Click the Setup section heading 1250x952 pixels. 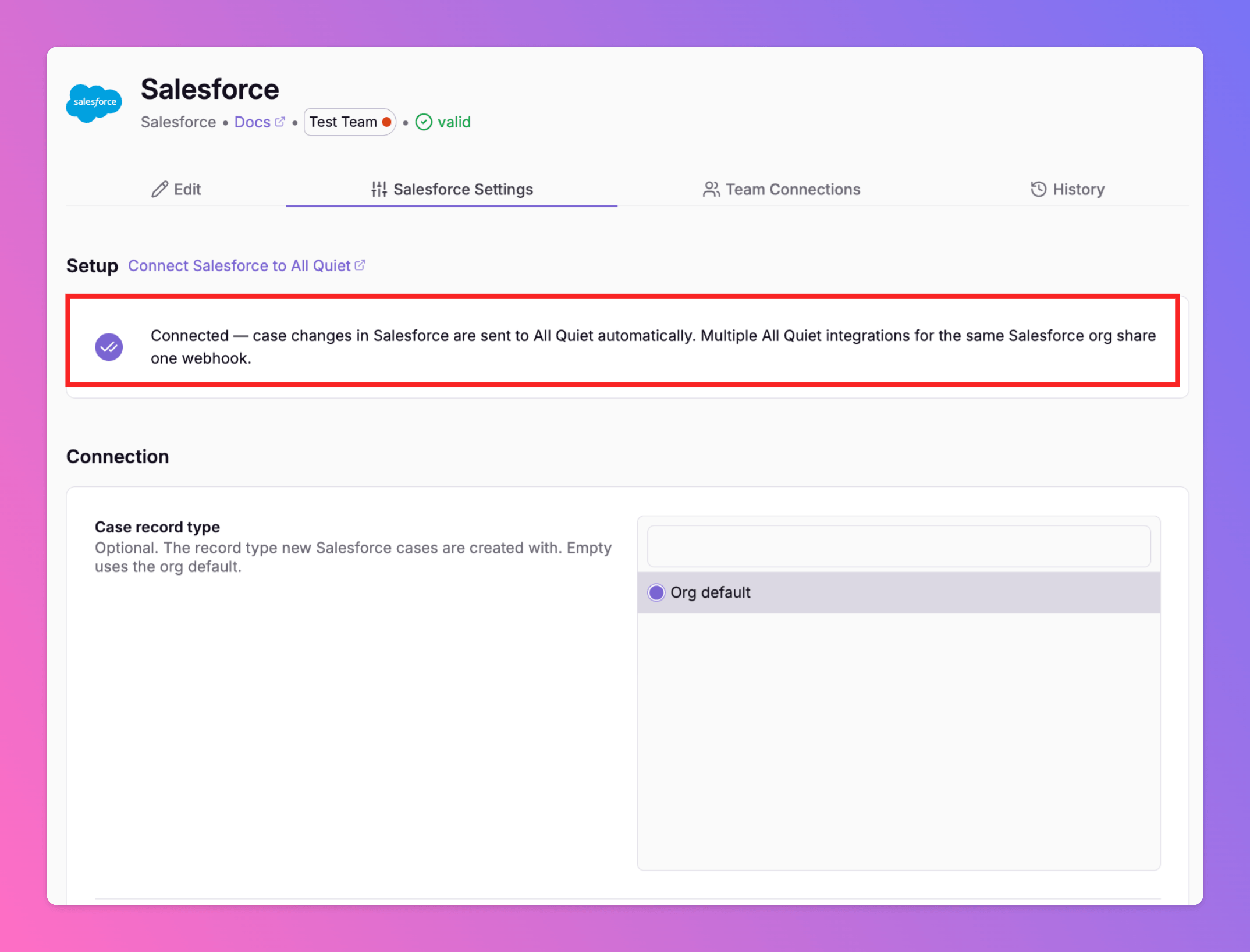tap(92, 266)
